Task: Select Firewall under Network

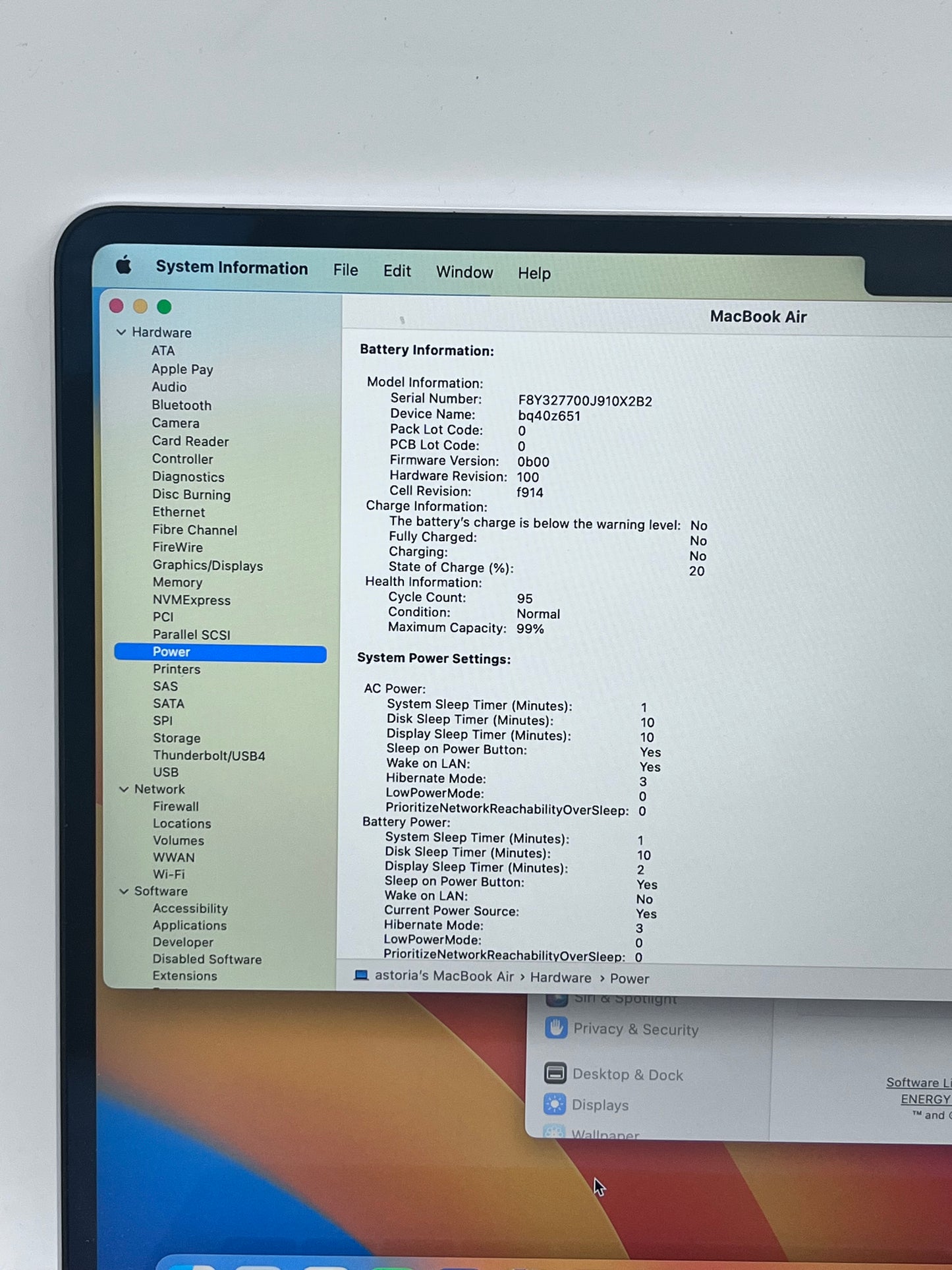Action: pos(176,806)
